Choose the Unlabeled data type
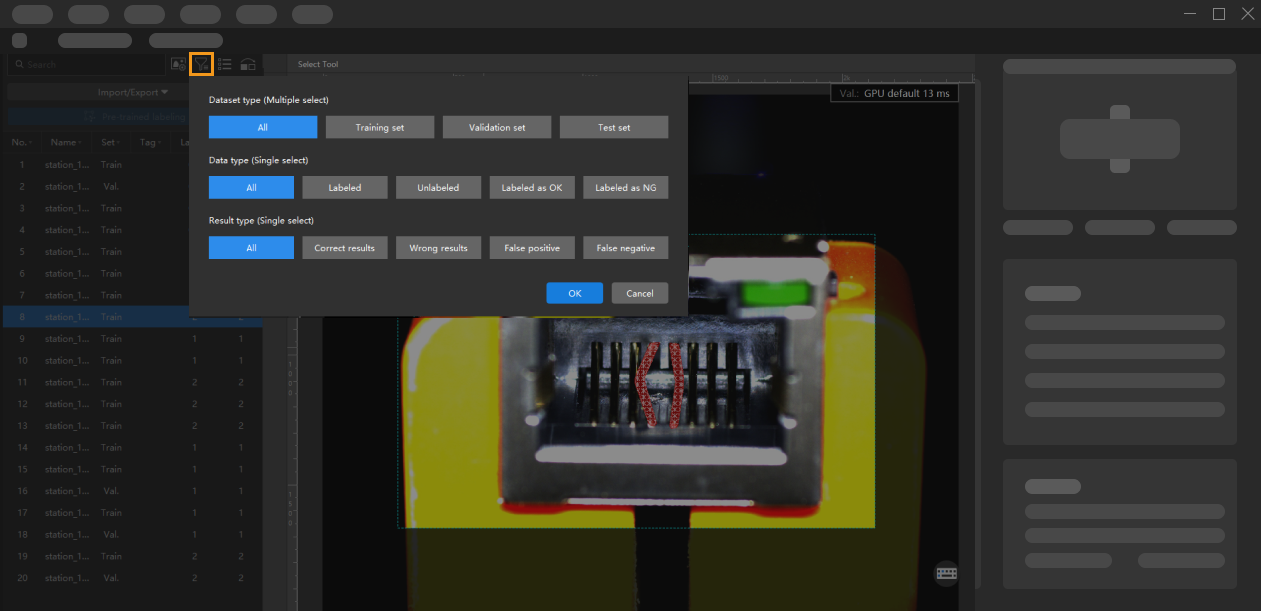Viewport: 1261px width, 611px height. [x=438, y=187]
